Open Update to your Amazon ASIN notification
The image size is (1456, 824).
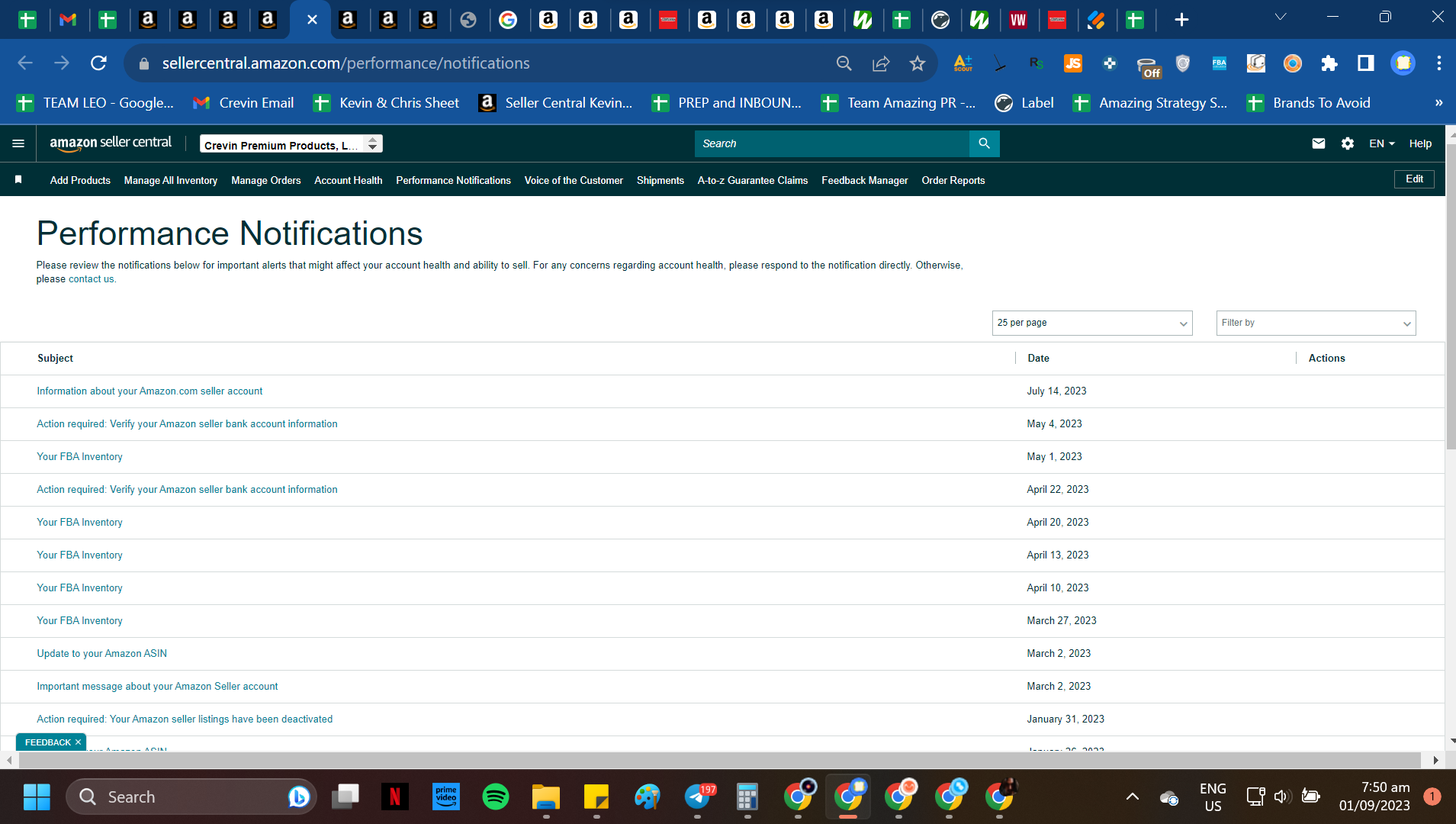point(102,653)
